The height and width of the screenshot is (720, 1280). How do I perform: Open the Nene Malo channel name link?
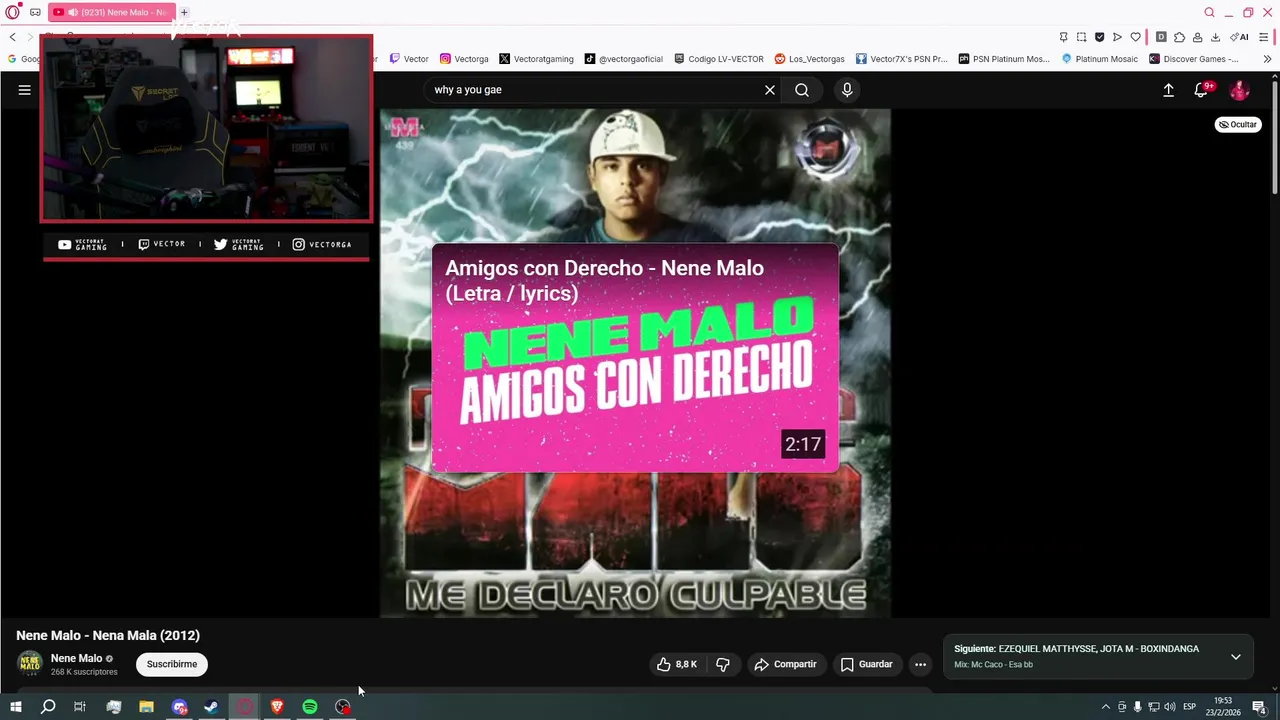point(76,658)
